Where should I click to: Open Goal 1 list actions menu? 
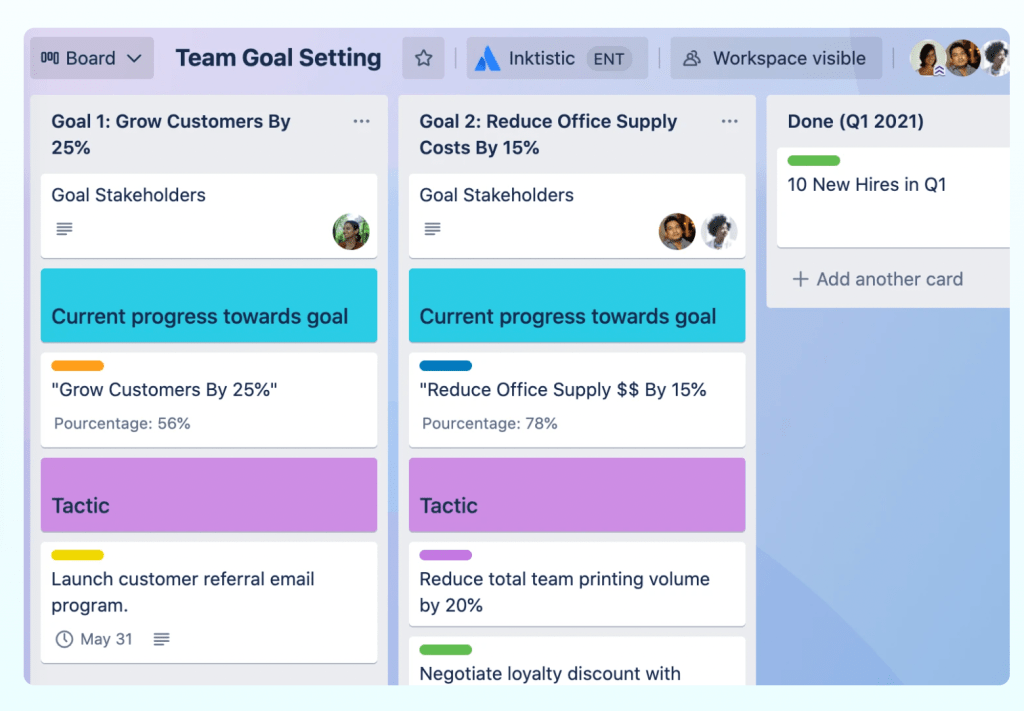coord(361,122)
